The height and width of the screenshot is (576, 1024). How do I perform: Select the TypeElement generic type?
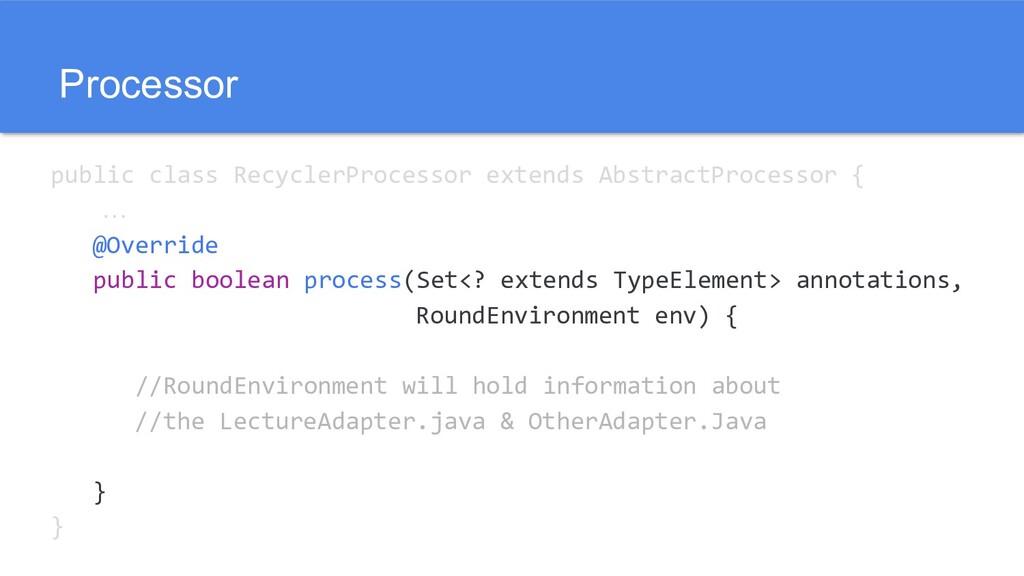click(689, 280)
